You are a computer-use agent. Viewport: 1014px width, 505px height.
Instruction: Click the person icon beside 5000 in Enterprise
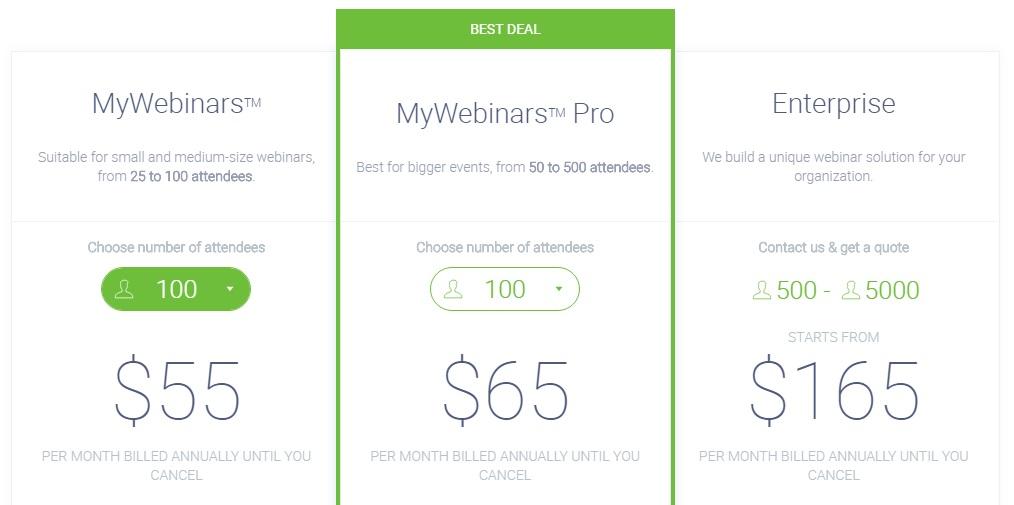851,290
